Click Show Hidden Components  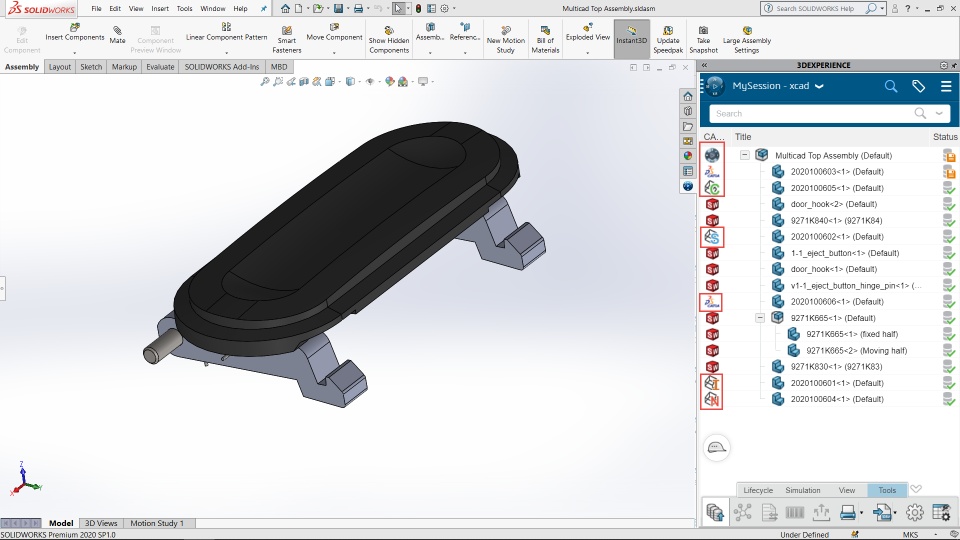[389, 40]
